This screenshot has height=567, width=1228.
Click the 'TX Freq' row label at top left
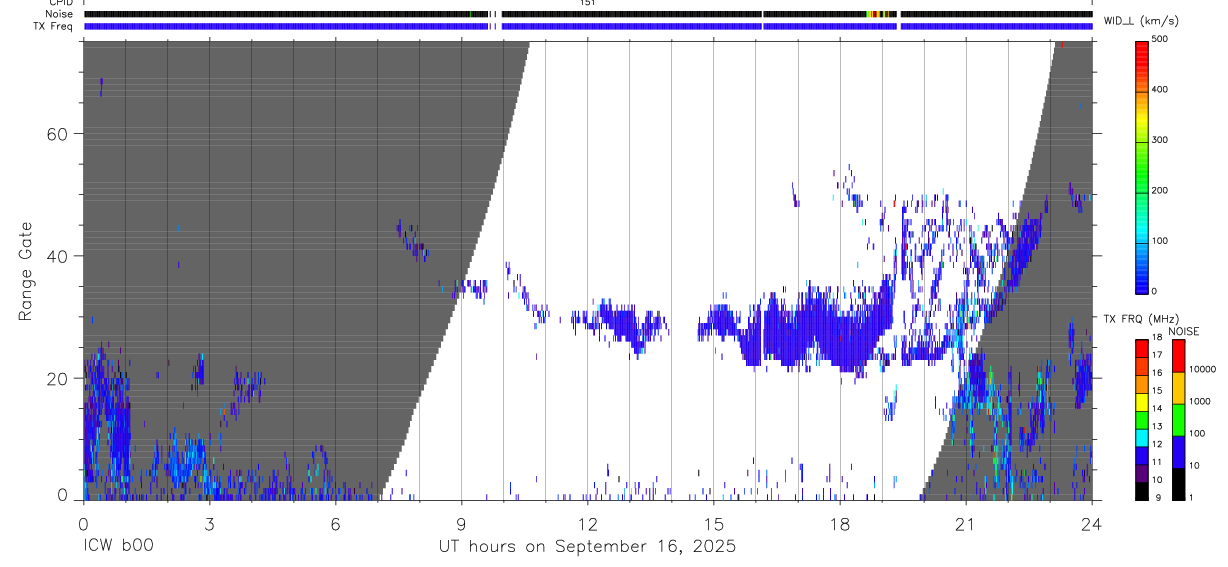click(55, 26)
